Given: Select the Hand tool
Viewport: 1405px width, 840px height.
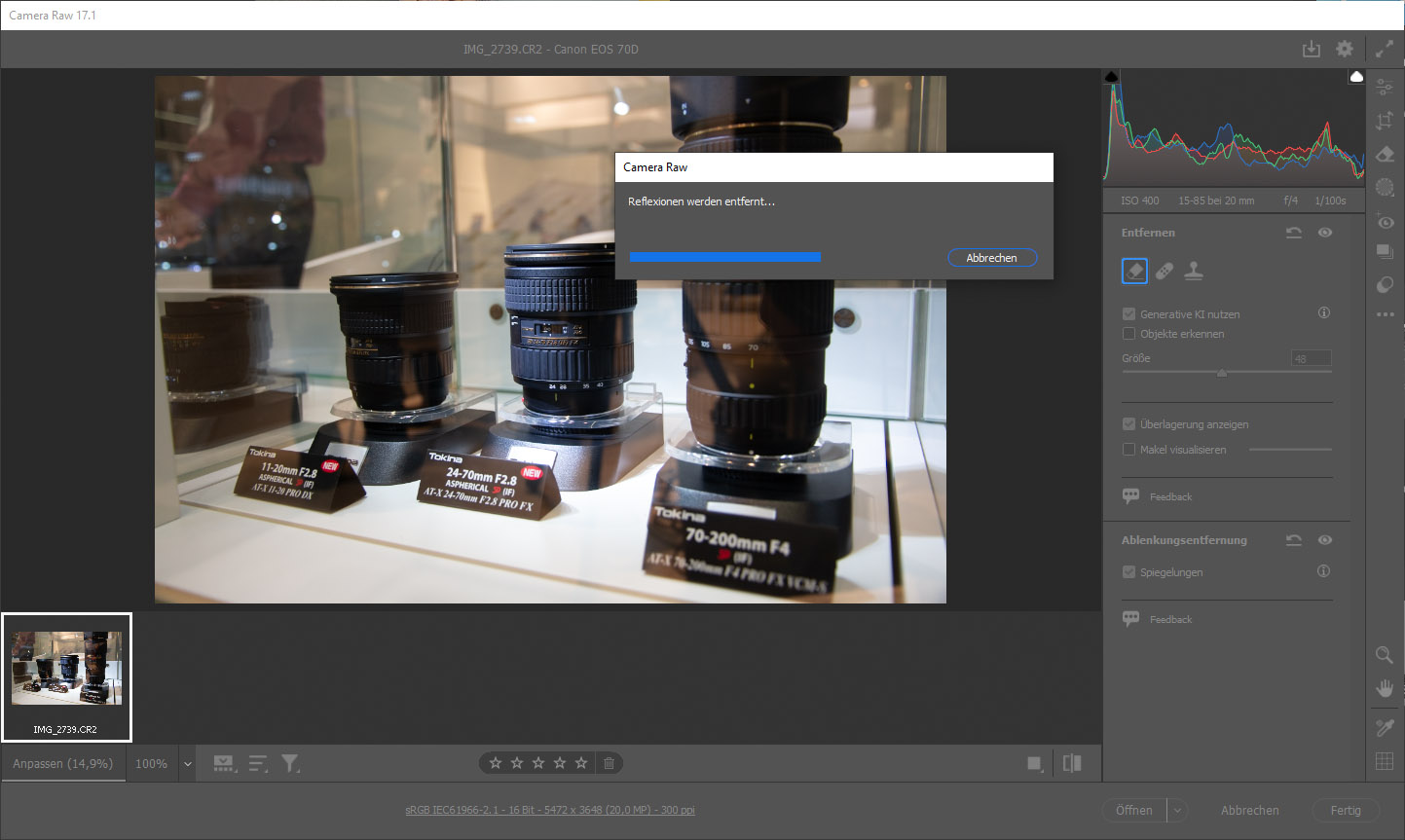Looking at the screenshot, I should (x=1384, y=688).
